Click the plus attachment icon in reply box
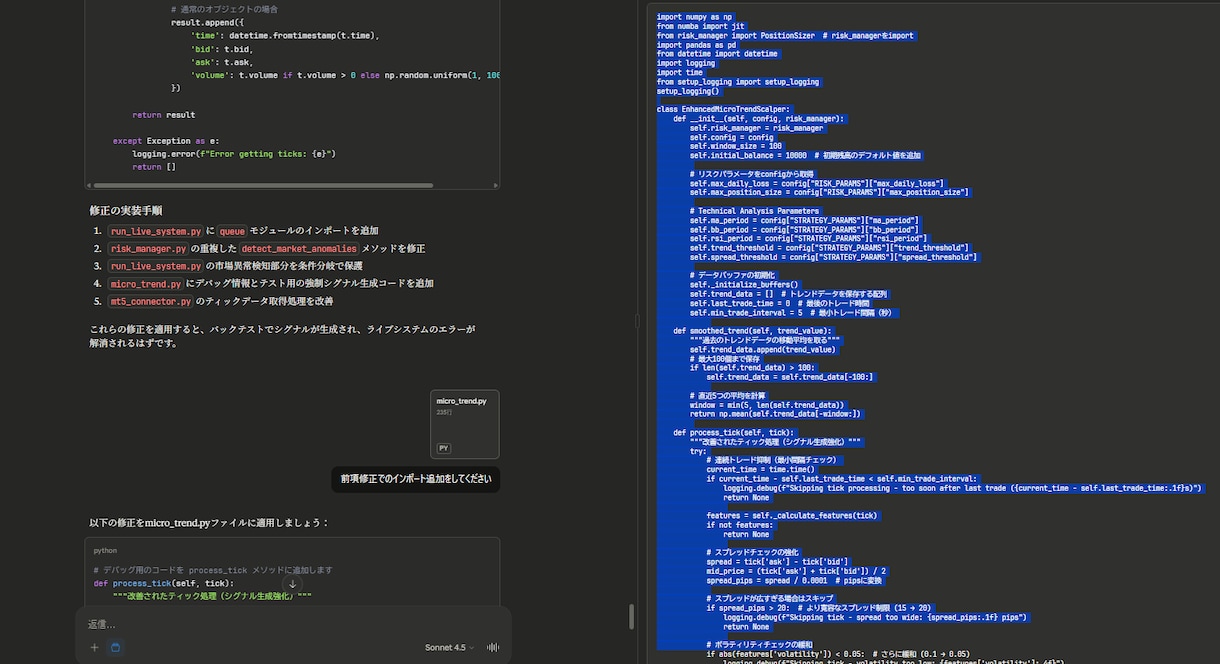This screenshot has height=664, width=1220. coord(95,647)
